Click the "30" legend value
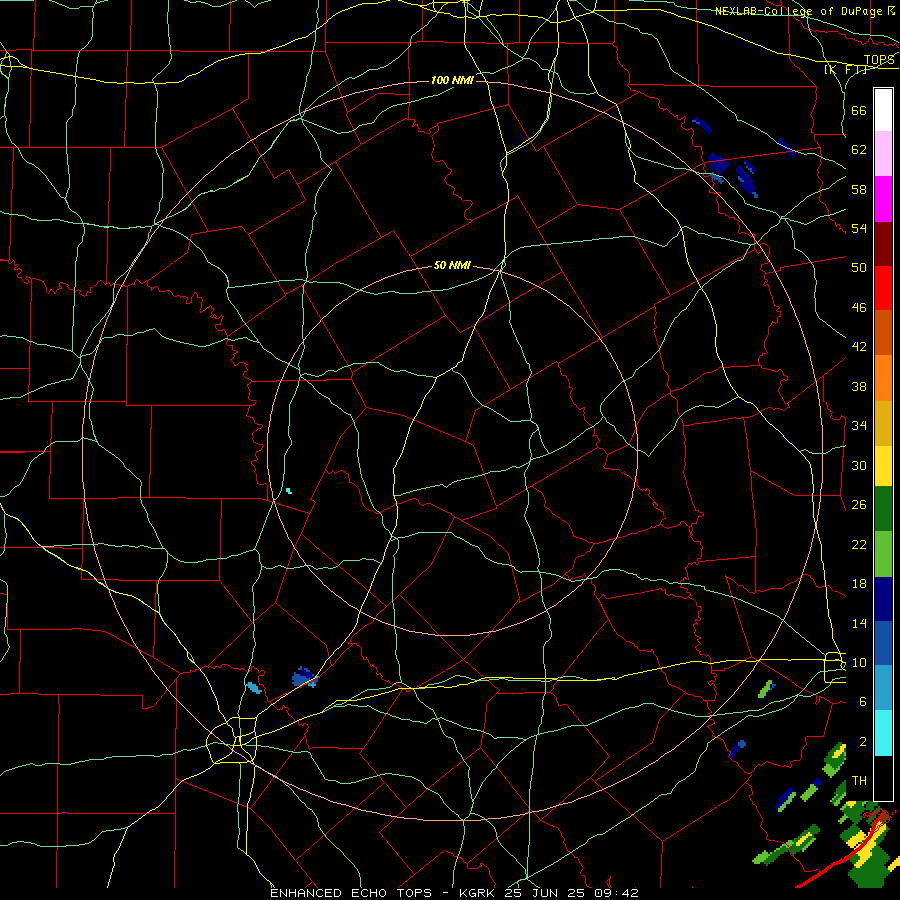The image size is (900, 900). click(859, 465)
